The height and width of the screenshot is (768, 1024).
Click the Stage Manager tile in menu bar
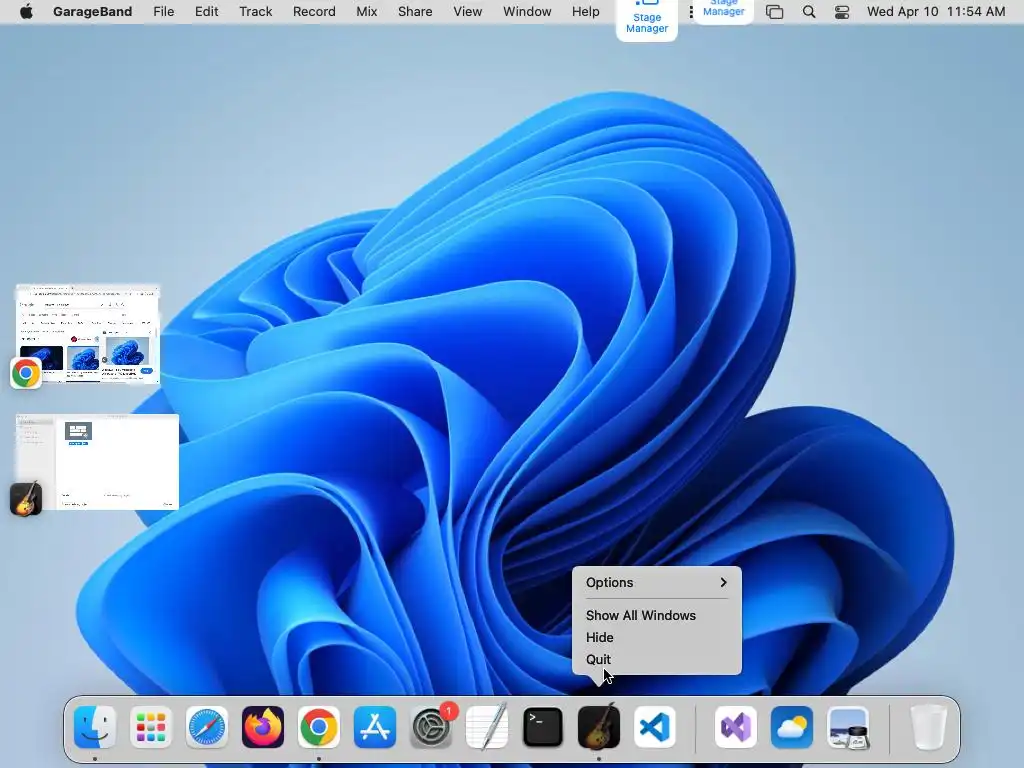(x=647, y=20)
